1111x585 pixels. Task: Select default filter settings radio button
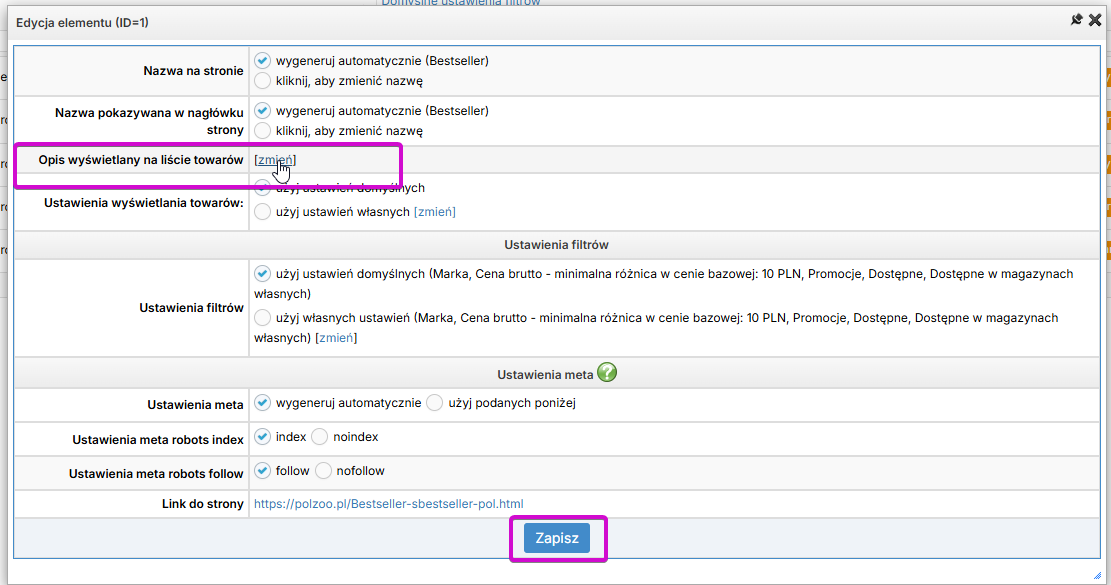[x=263, y=273]
